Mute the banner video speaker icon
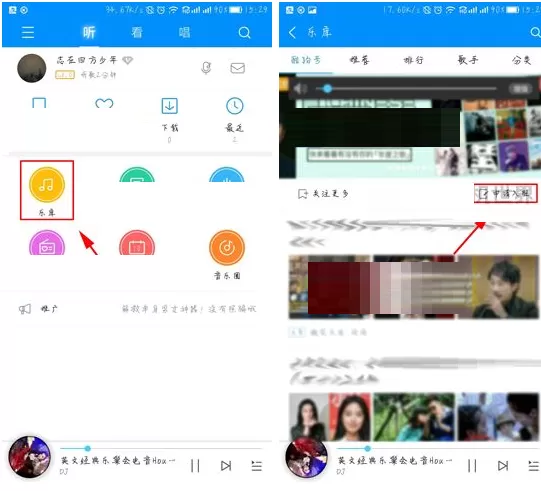The height and width of the screenshot is (491, 541). pyautogui.click(x=300, y=89)
